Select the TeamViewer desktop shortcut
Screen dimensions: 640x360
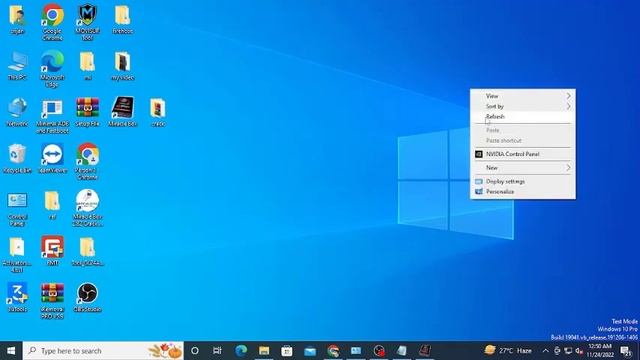tap(52, 158)
